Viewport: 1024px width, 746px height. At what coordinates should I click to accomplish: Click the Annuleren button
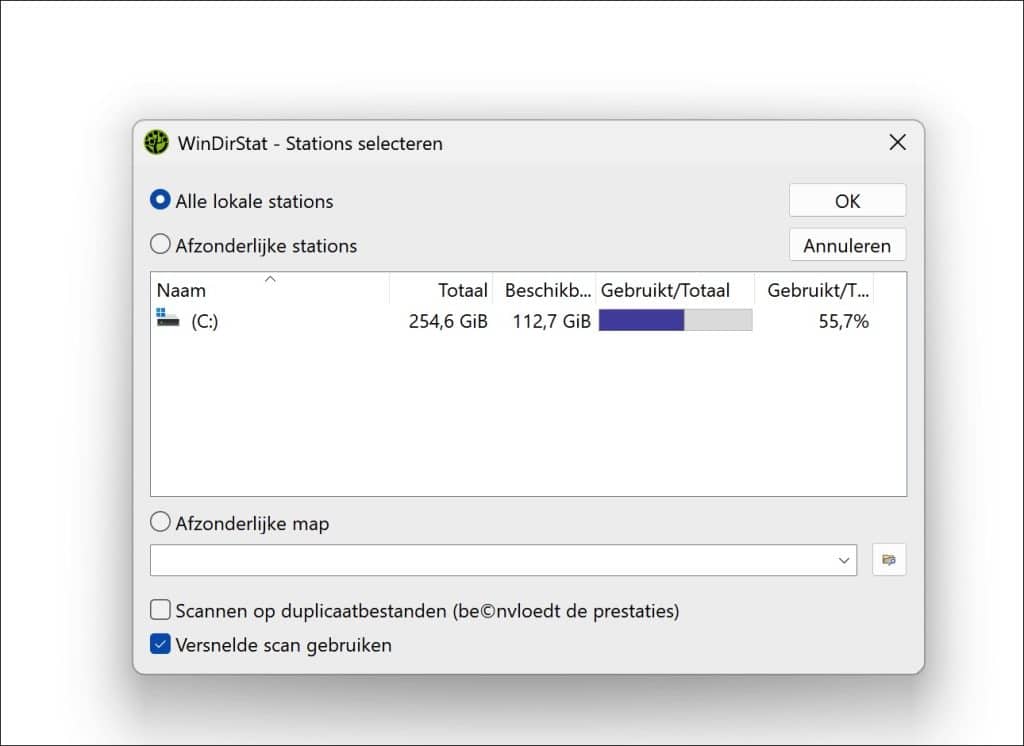point(847,246)
